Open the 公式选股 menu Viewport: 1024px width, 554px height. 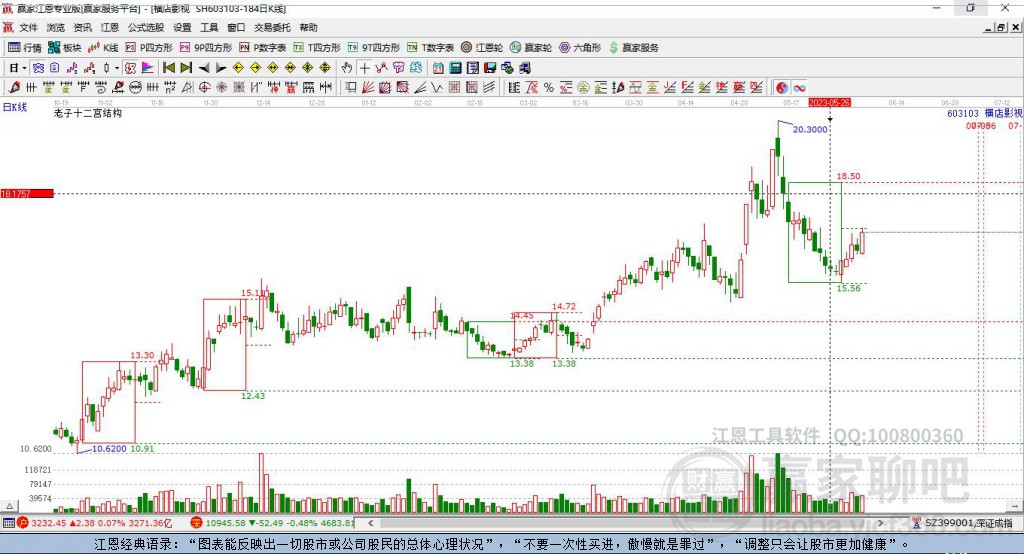146,27
